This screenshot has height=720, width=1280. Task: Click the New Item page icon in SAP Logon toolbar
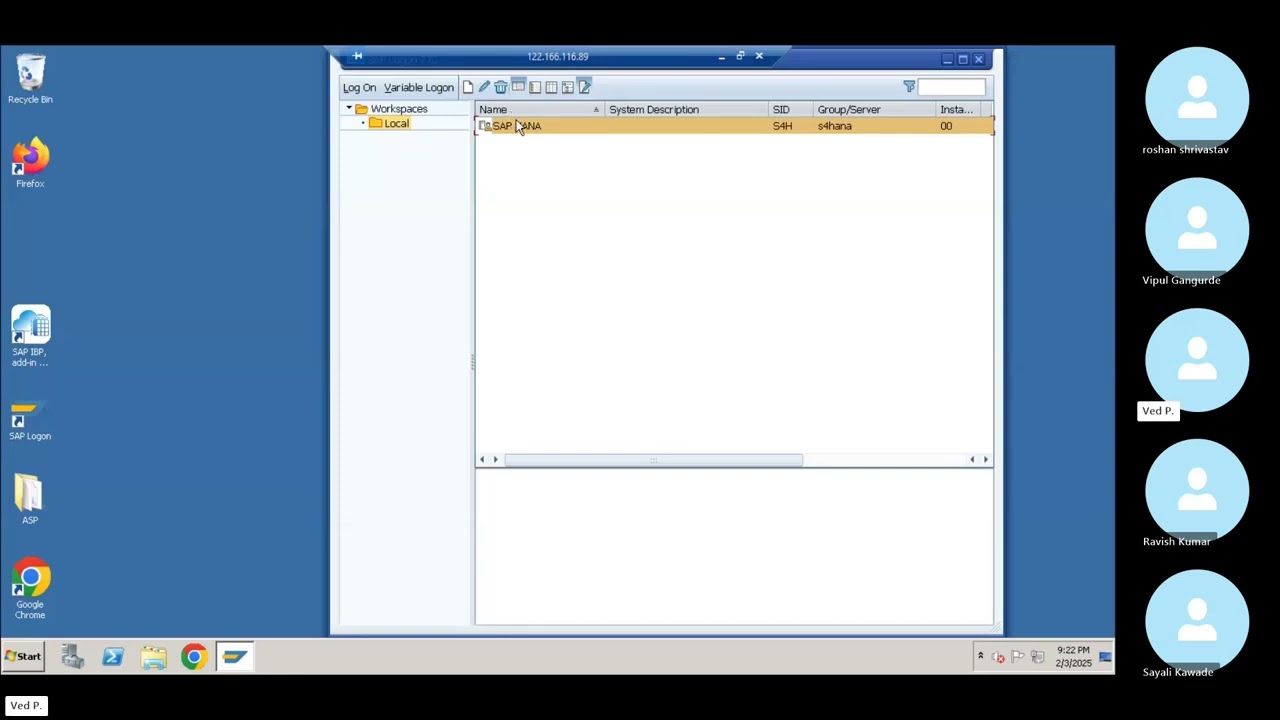(467, 87)
